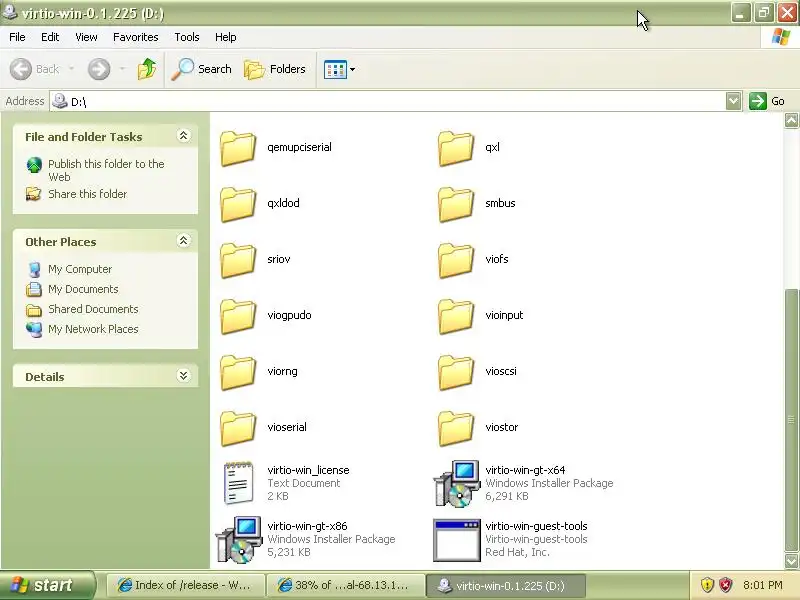
Task: Click Publish this folder to the Web
Action: point(106,170)
